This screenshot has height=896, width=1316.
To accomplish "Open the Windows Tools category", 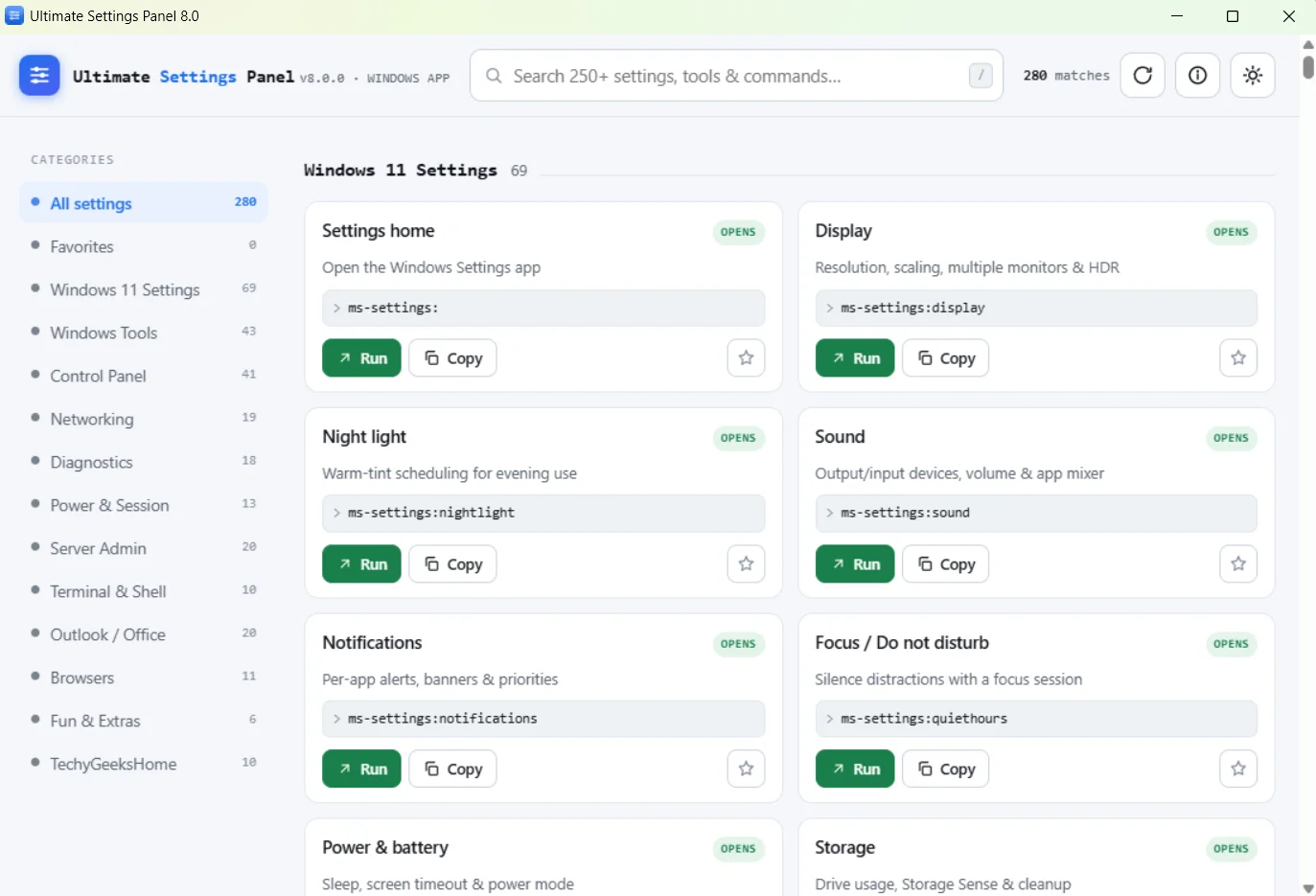I will 143,333.
